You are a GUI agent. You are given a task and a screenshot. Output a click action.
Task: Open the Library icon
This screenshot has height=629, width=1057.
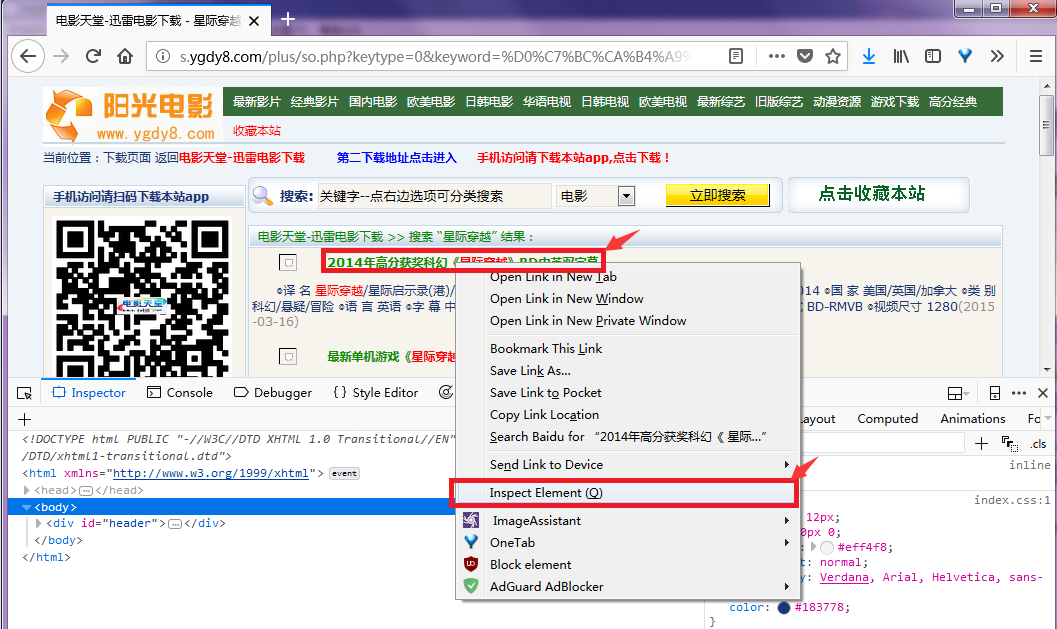click(901, 56)
